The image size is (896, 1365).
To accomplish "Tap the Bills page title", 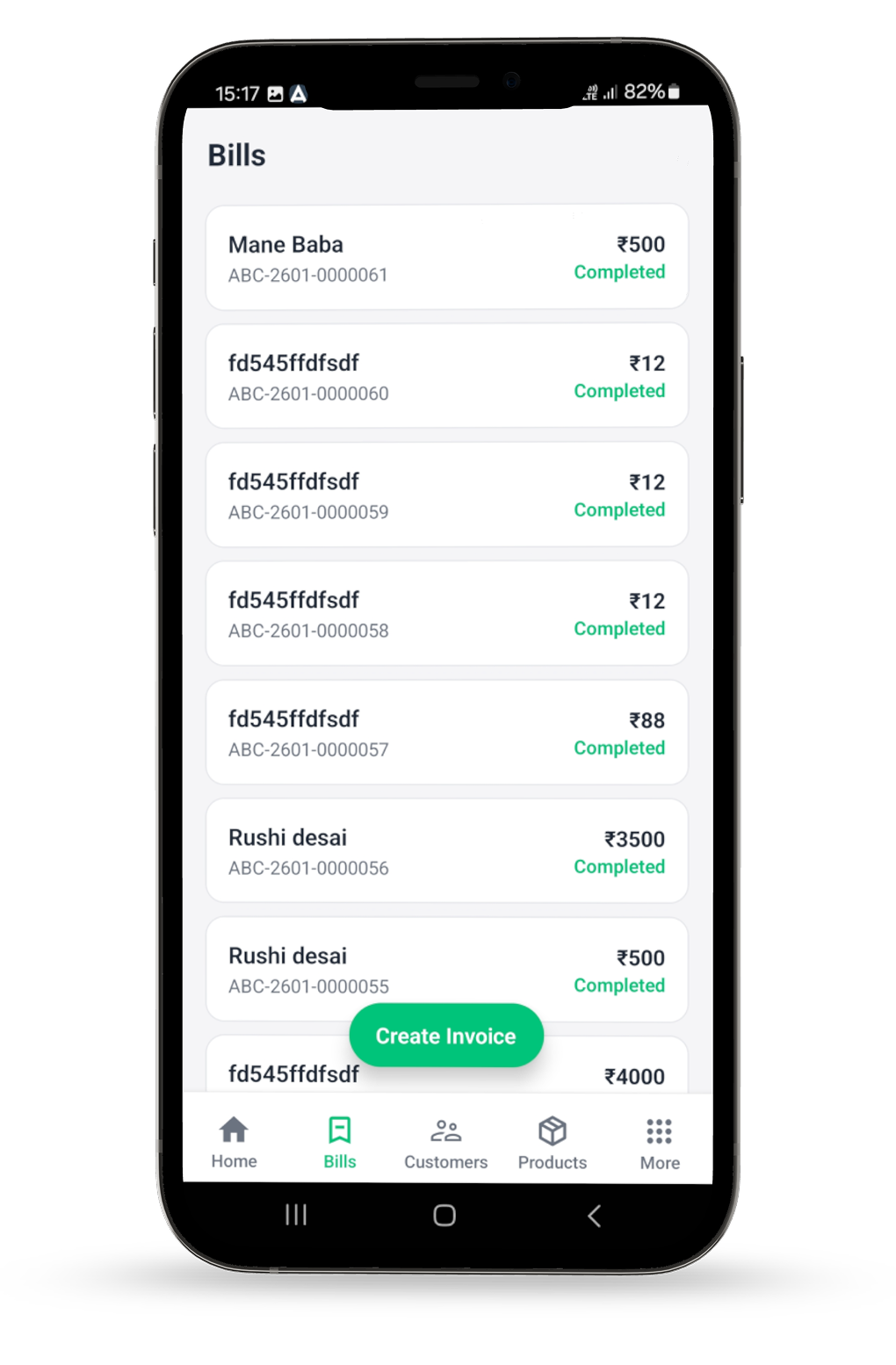I will click(236, 155).
